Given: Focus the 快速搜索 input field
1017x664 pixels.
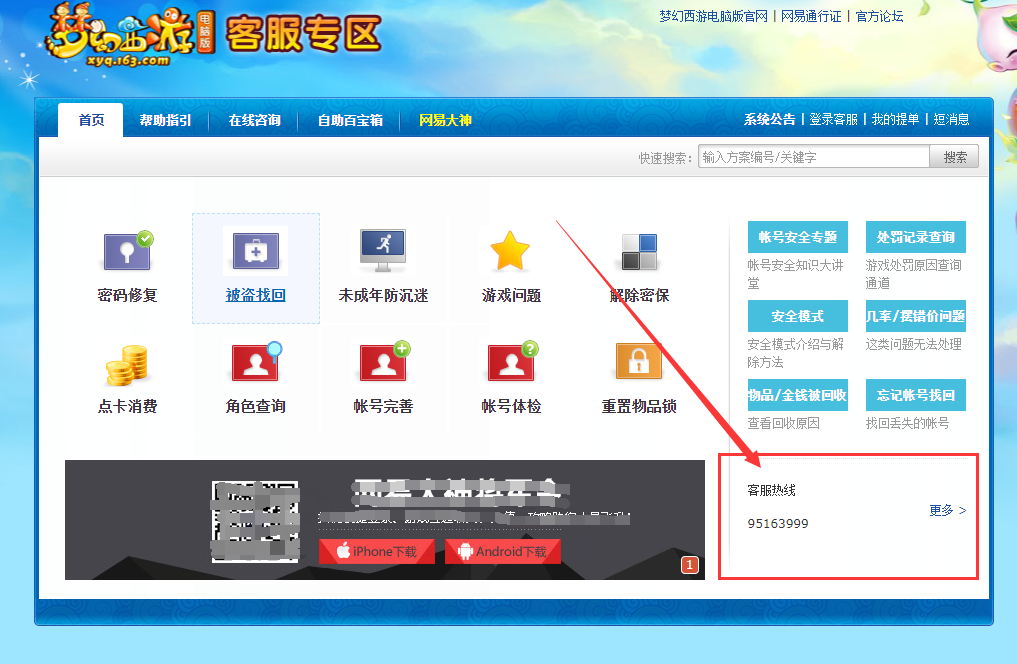Looking at the screenshot, I should (x=814, y=157).
